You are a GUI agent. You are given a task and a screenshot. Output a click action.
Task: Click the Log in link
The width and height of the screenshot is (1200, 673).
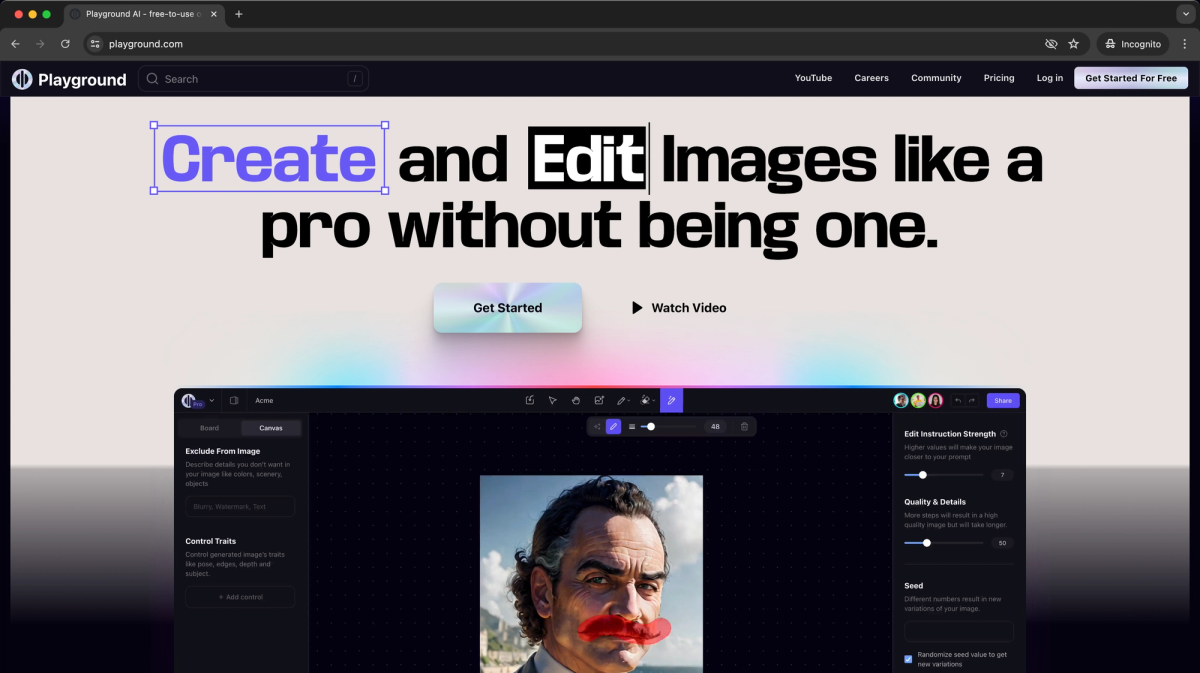(1050, 78)
